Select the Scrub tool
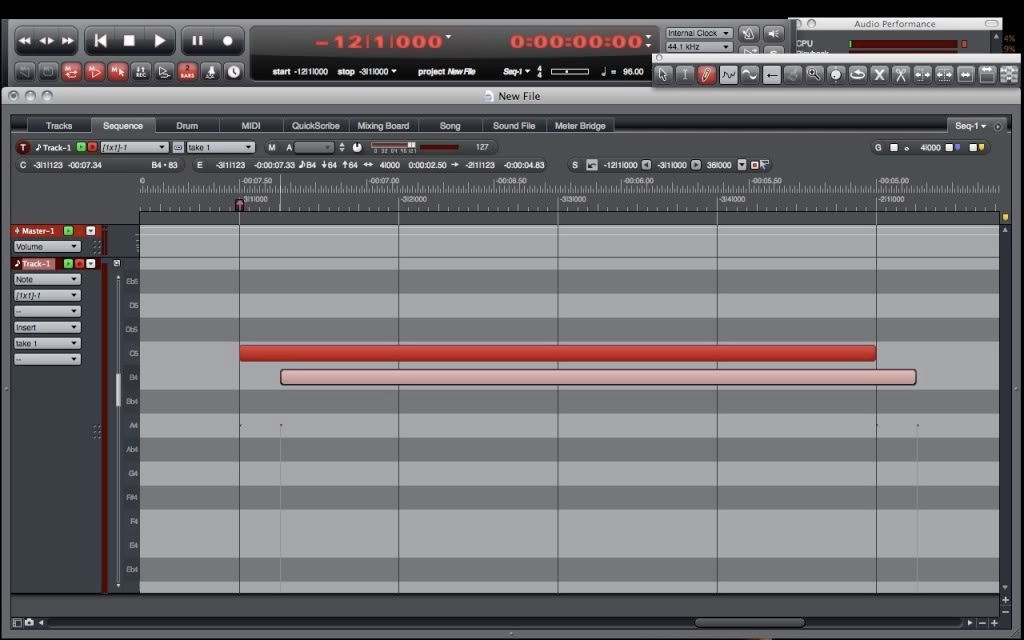Screen dimensions: 1024x640 tap(836, 75)
